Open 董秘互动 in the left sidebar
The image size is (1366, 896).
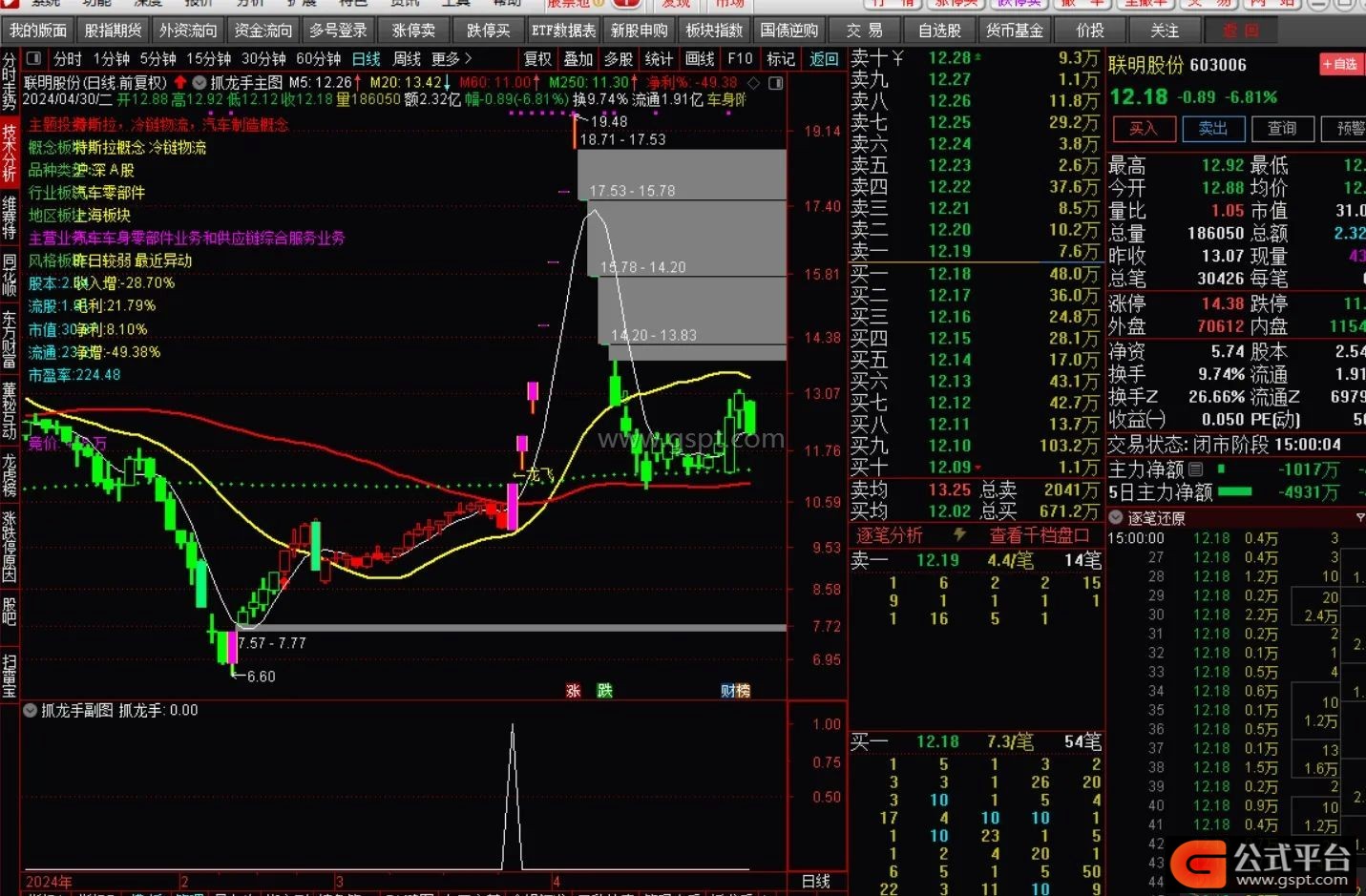(10, 410)
